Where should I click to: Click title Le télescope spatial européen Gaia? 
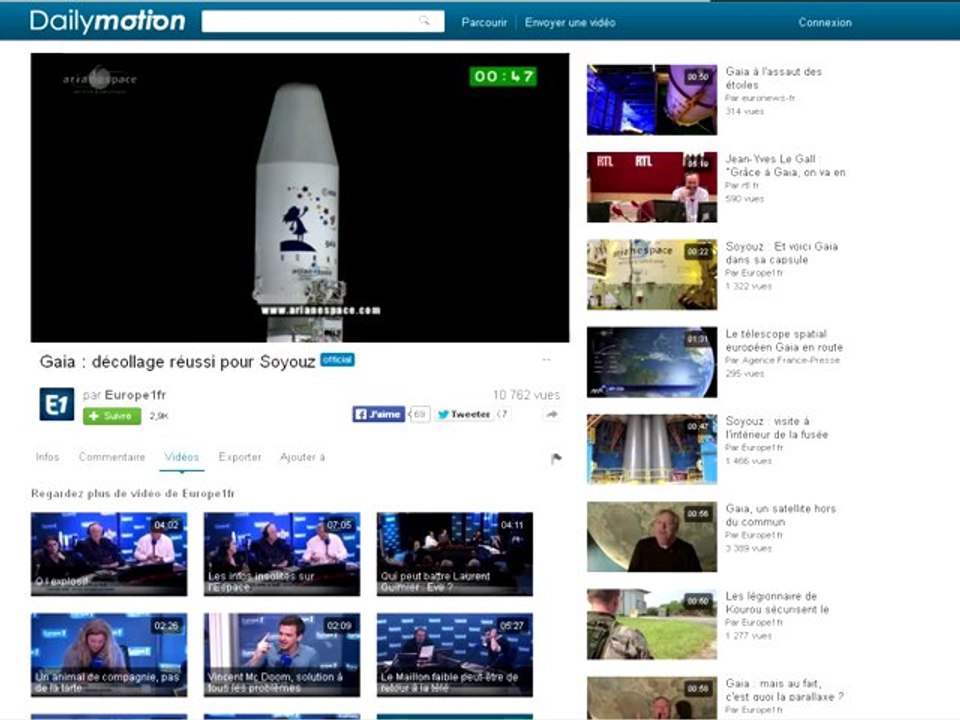coord(784,340)
